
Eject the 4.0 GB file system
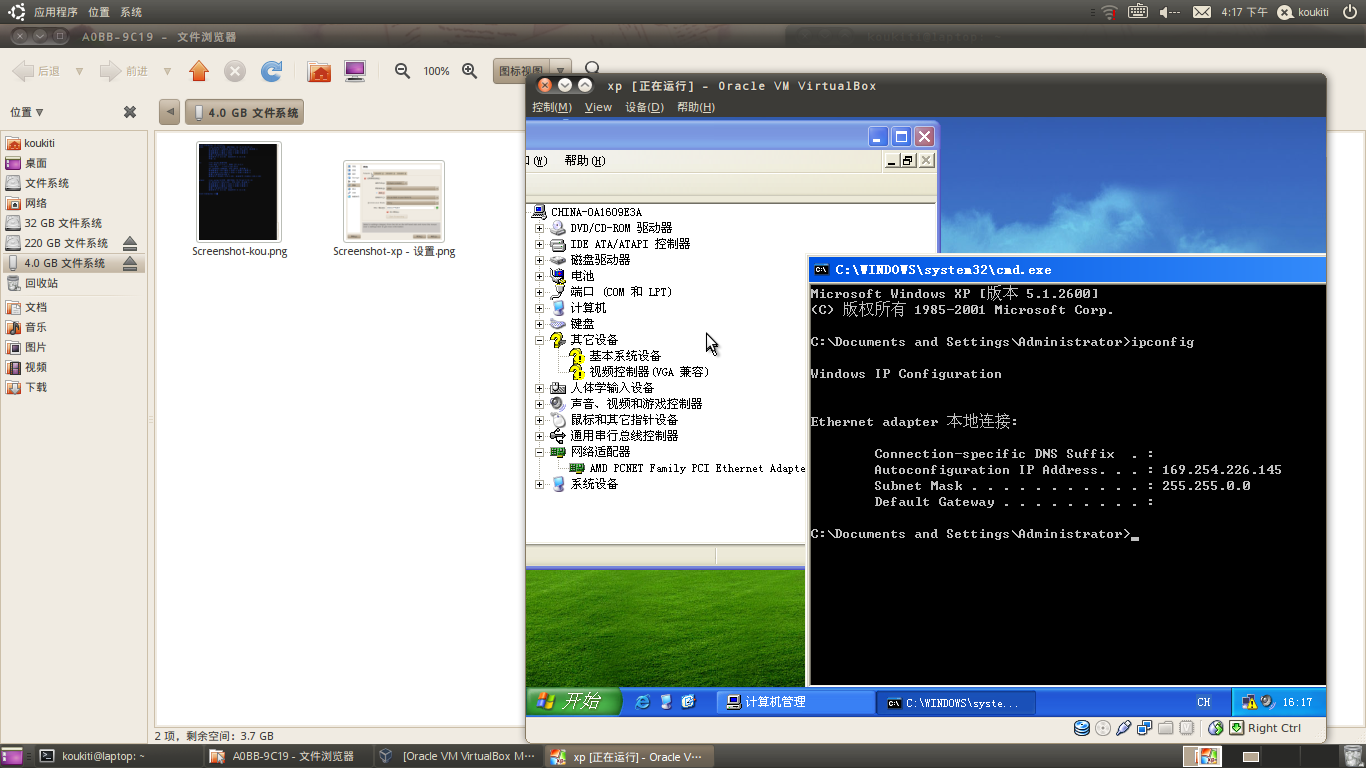click(x=130, y=263)
